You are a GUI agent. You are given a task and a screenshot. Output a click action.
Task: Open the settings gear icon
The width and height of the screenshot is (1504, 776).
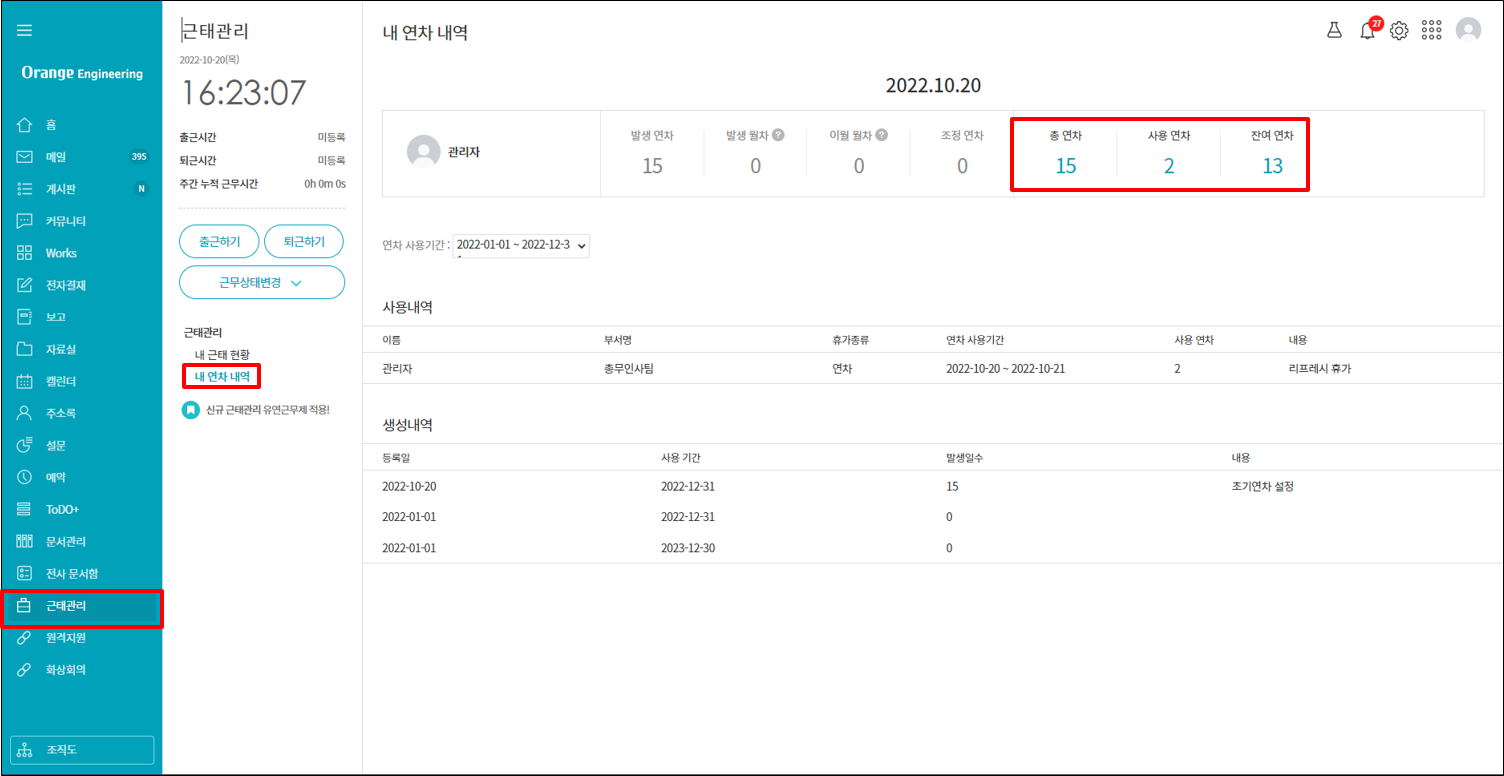[1399, 31]
